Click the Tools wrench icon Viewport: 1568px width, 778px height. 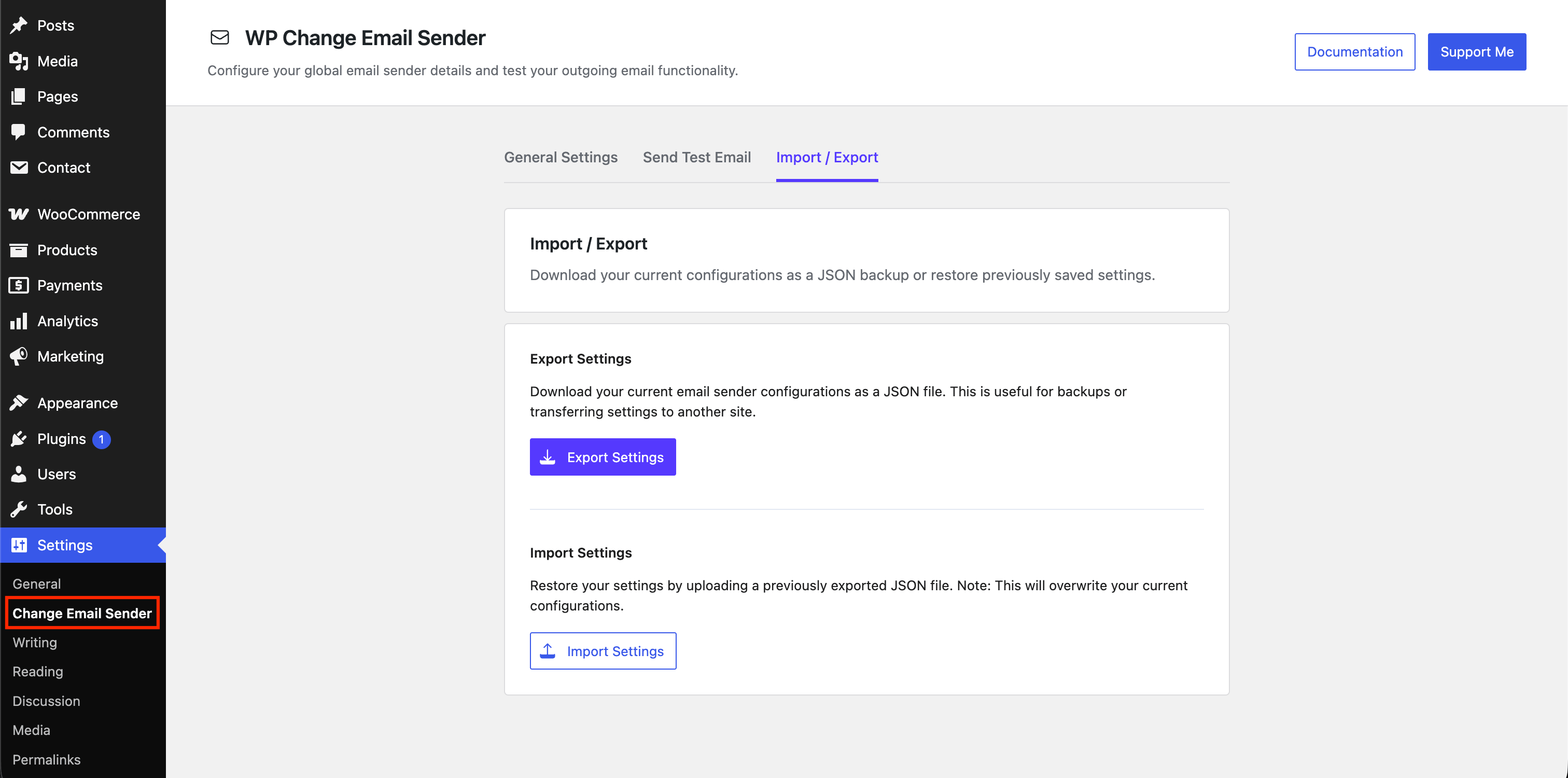click(x=19, y=509)
